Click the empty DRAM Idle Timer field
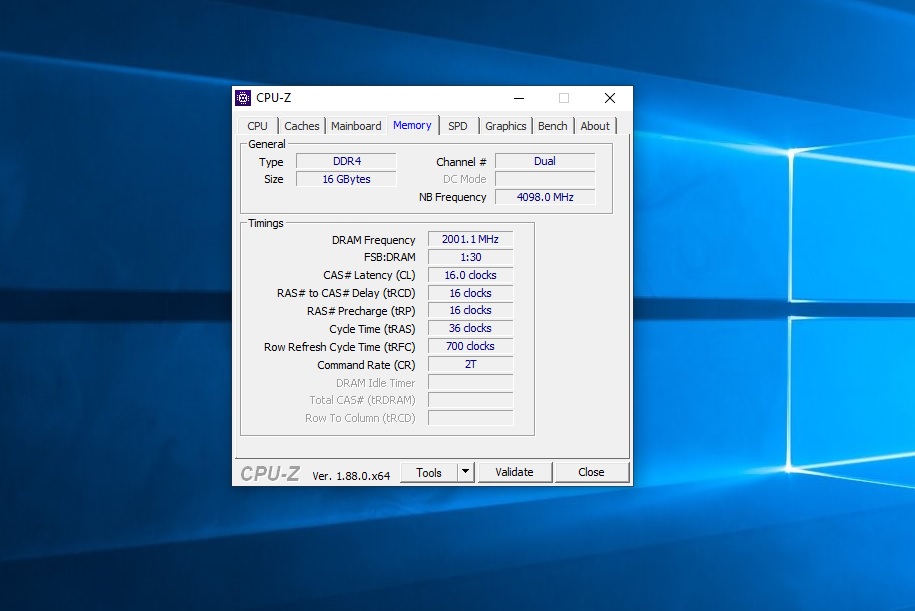 pos(470,383)
